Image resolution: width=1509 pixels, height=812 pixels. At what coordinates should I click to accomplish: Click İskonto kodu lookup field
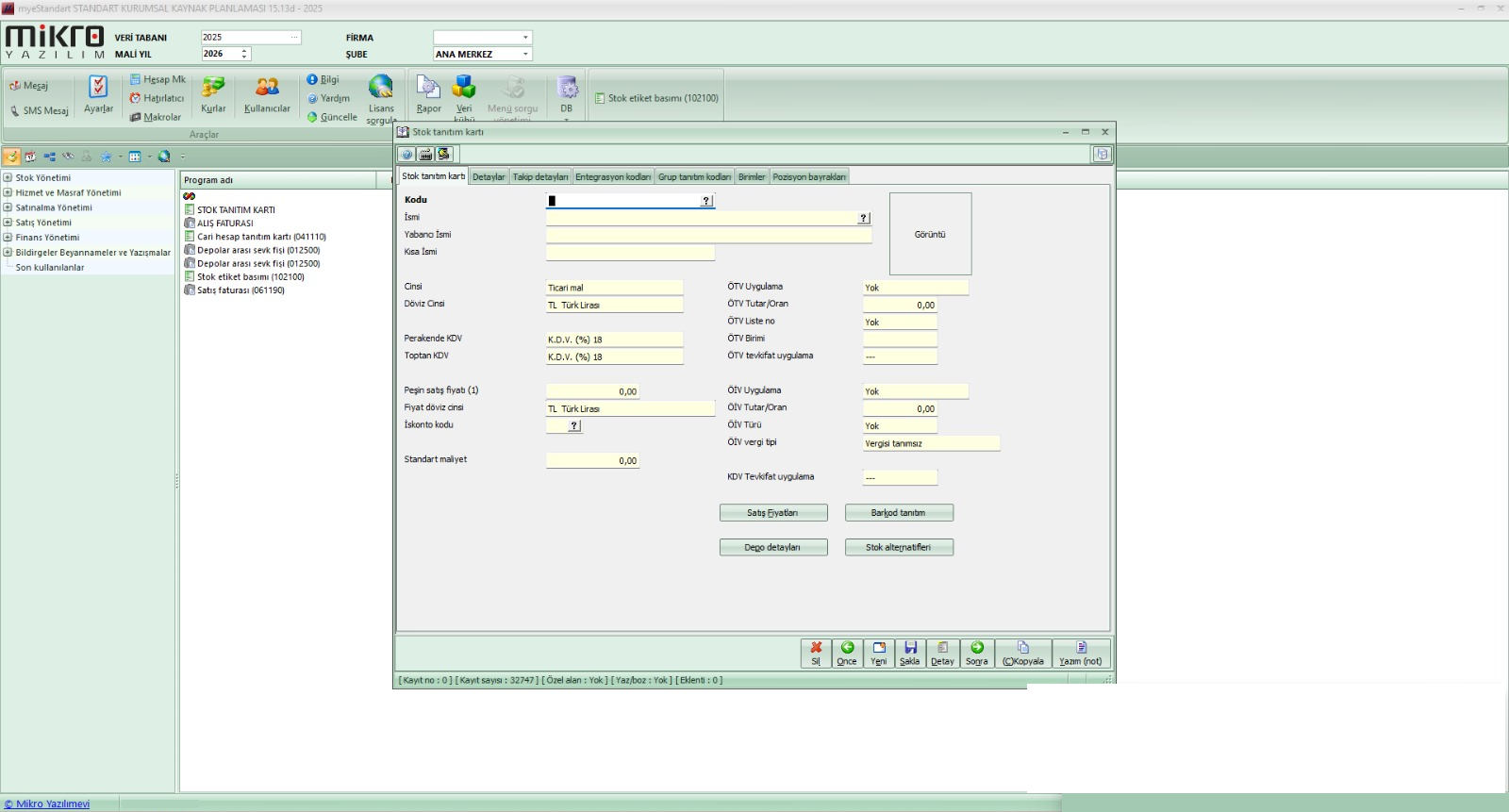point(564,425)
